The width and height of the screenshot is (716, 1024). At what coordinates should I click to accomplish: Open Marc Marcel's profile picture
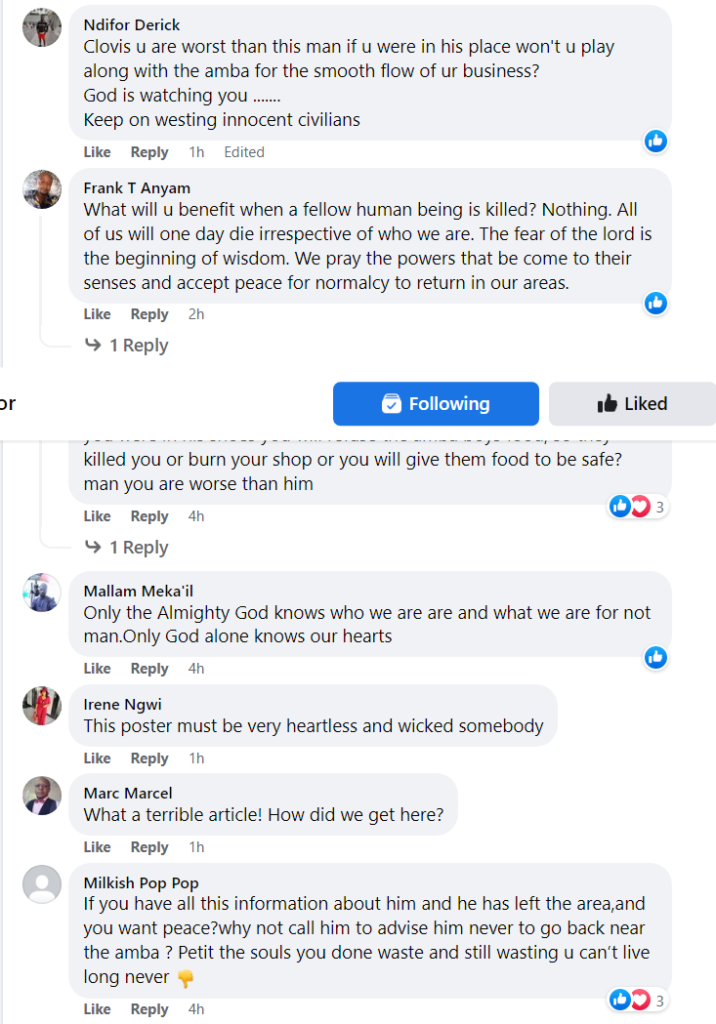coord(42,795)
